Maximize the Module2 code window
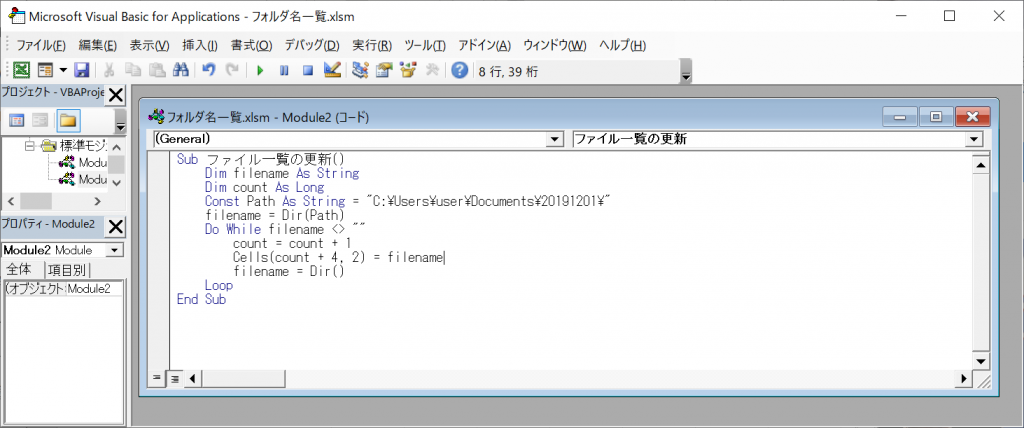This screenshot has width=1024, height=428. (x=936, y=117)
